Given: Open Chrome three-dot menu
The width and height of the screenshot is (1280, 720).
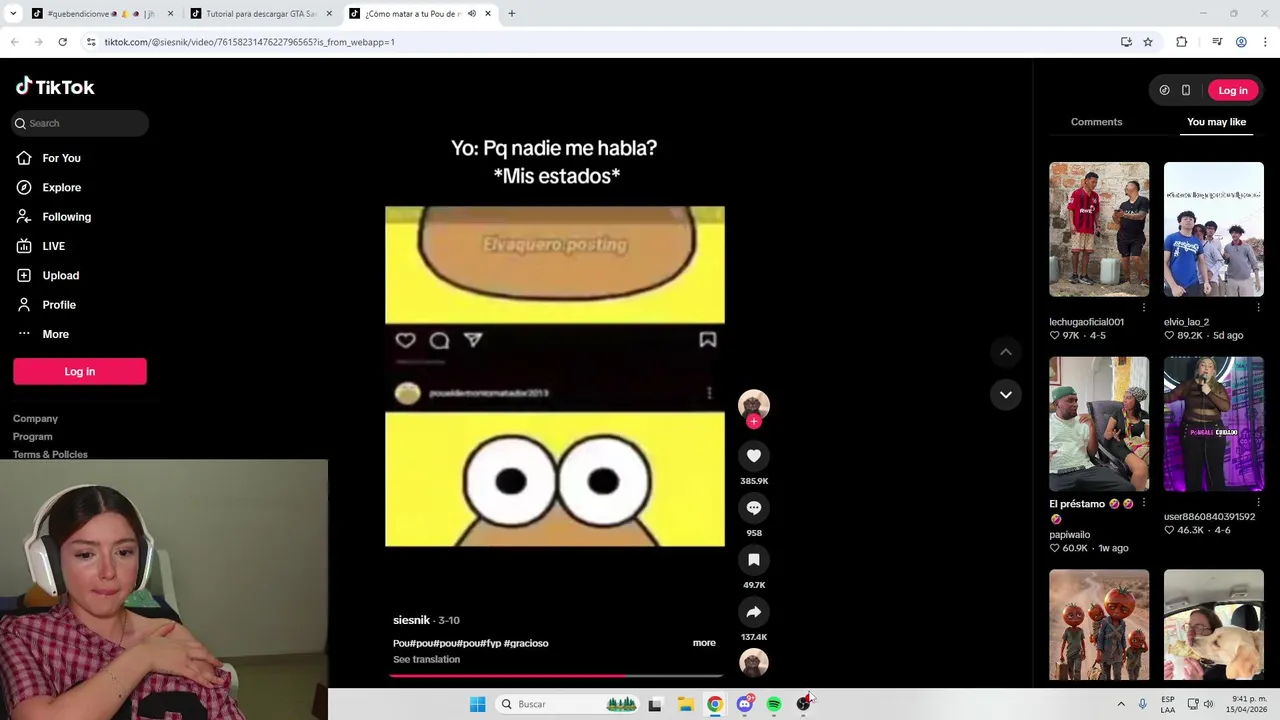Looking at the screenshot, I should pos(1265,42).
